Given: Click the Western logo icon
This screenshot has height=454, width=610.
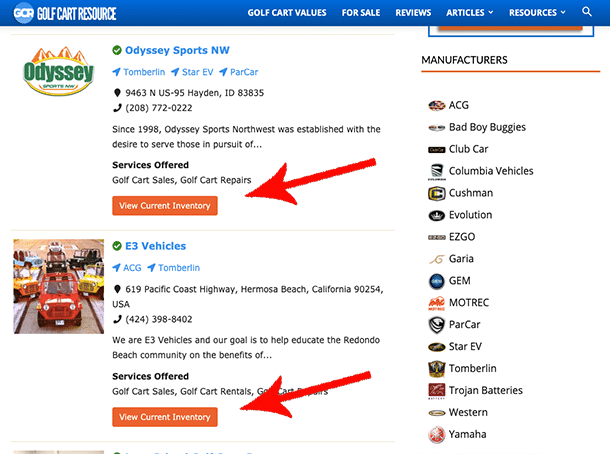Looking at the screenshot, I should [x=436, y=413].
